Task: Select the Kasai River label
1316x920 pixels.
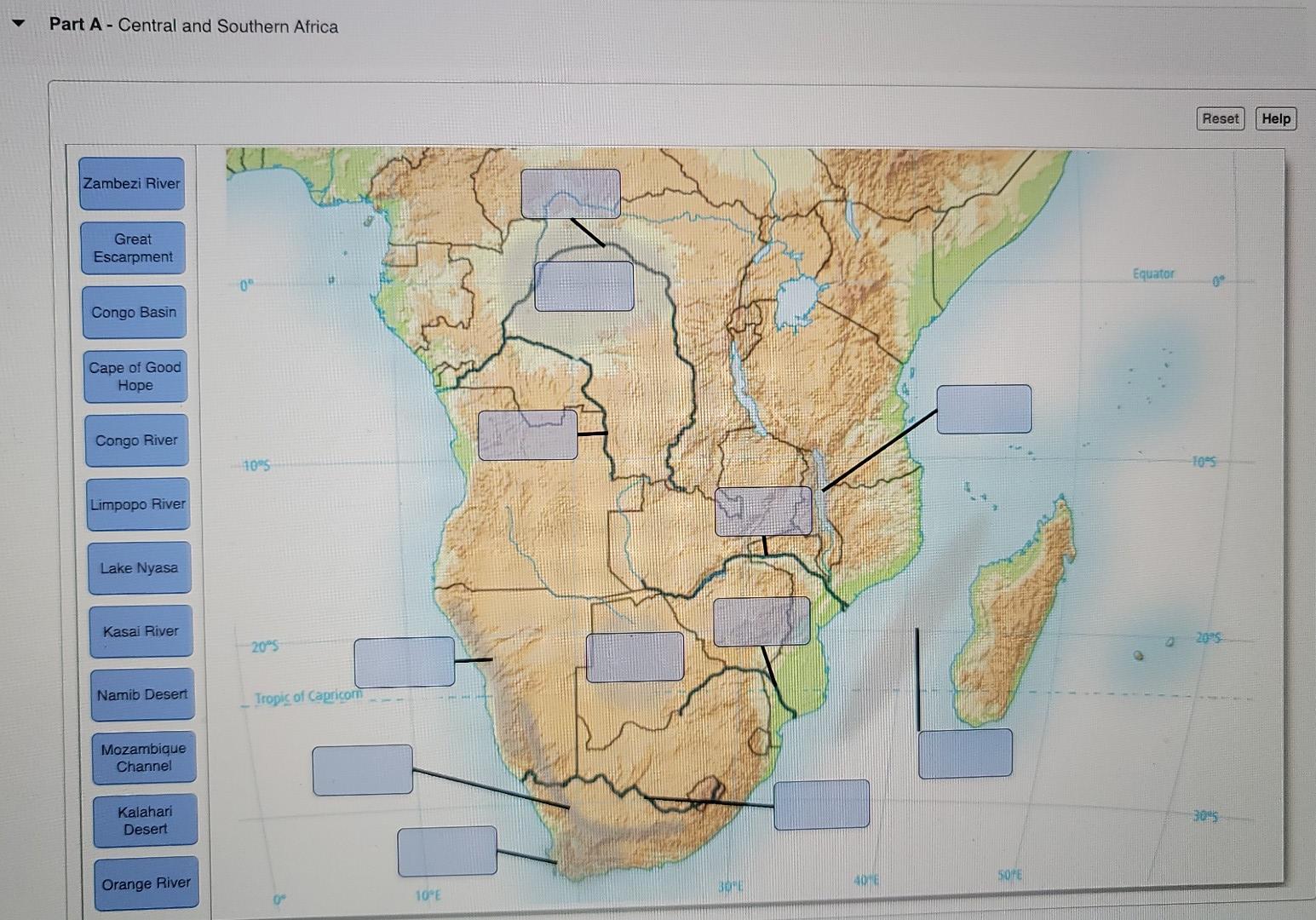Action: [141, 630]
